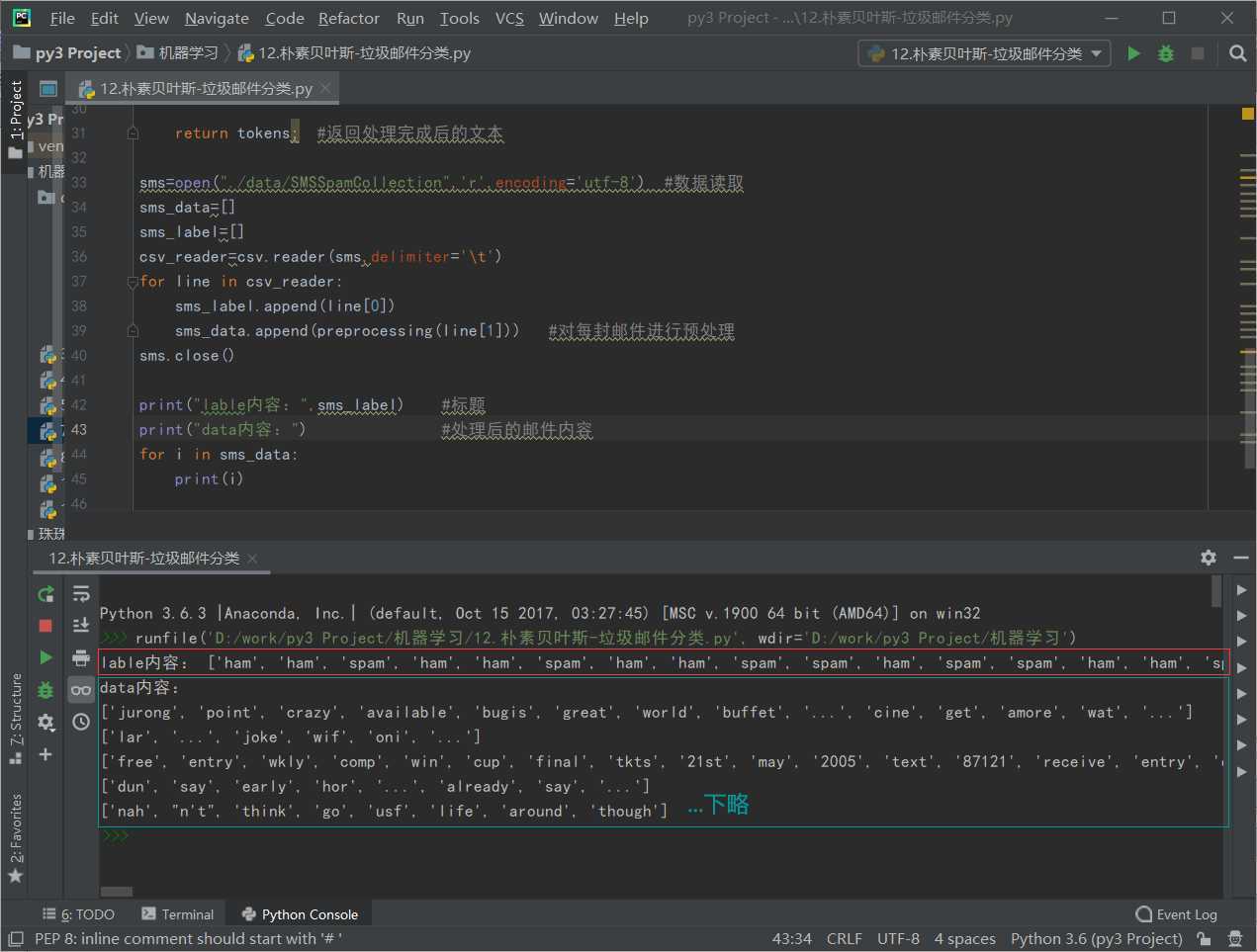The image size is (1257, 952).
Task: Click the print icon in console toolbar
Action: click(81, 657)
